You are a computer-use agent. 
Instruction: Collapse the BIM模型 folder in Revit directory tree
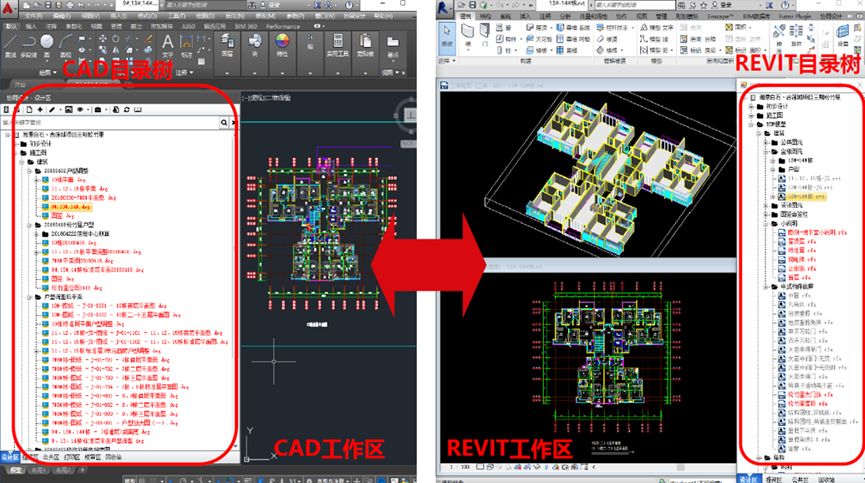click(x=751, y=125)
